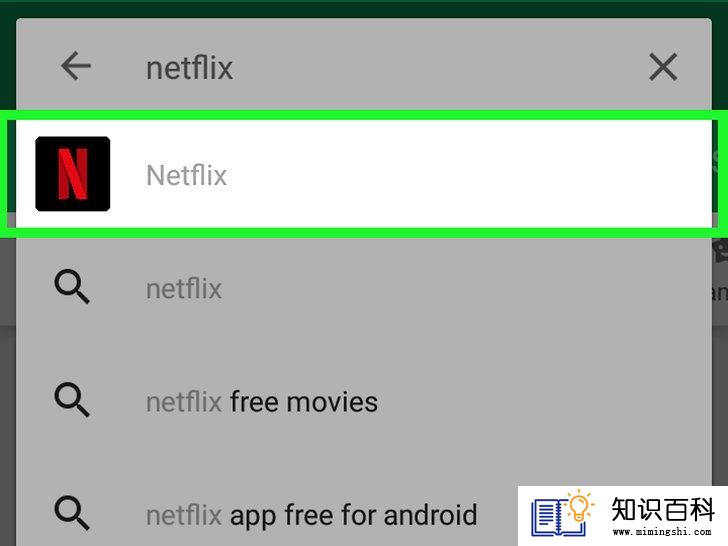Open the www.mimingshi.com link
Image resolution: width=728 pixels, height=546 pixels.
click(662, 532)
